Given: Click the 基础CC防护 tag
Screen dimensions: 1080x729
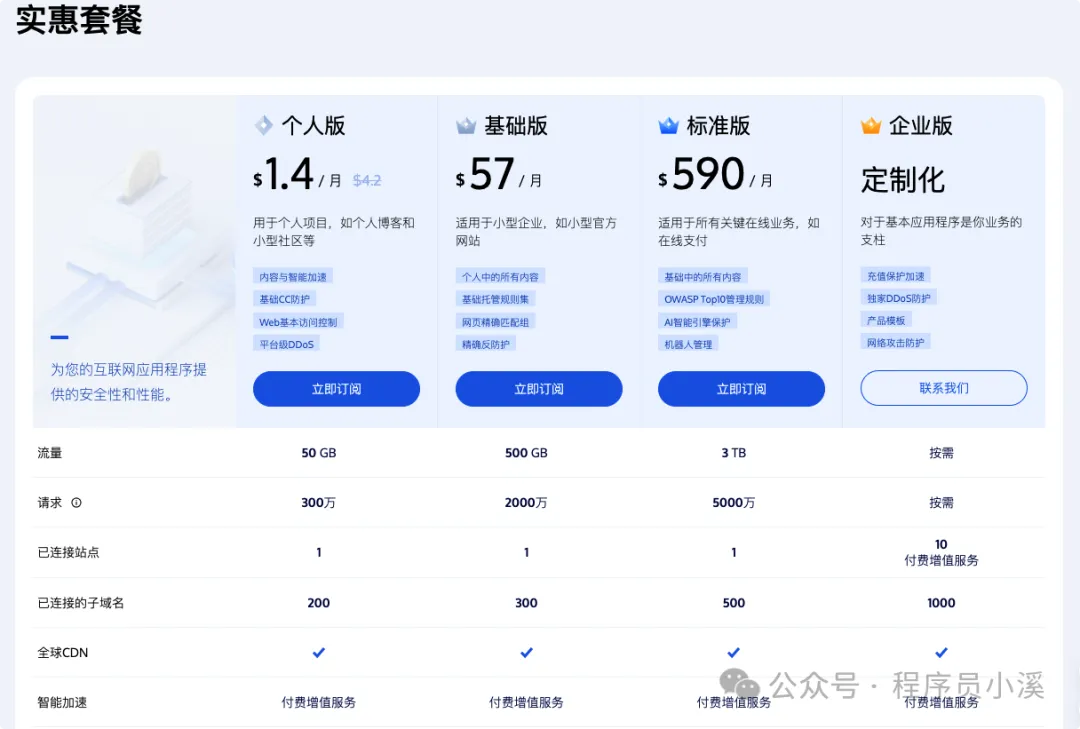Looking at the screenshot, I should 286,299.
